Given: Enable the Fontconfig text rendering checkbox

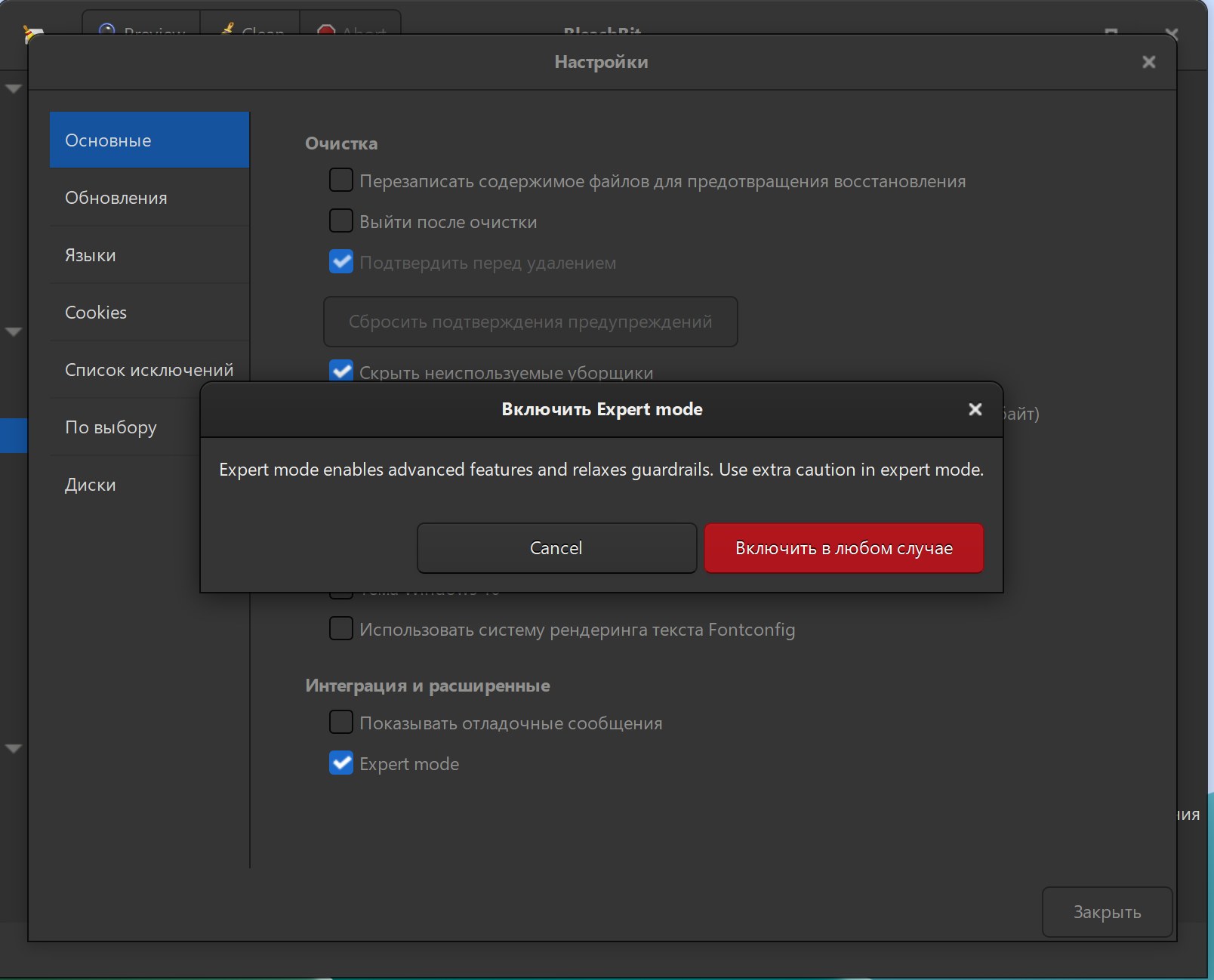Looking at the screenshot, I should pyautogui.click(x=341, y=629).
